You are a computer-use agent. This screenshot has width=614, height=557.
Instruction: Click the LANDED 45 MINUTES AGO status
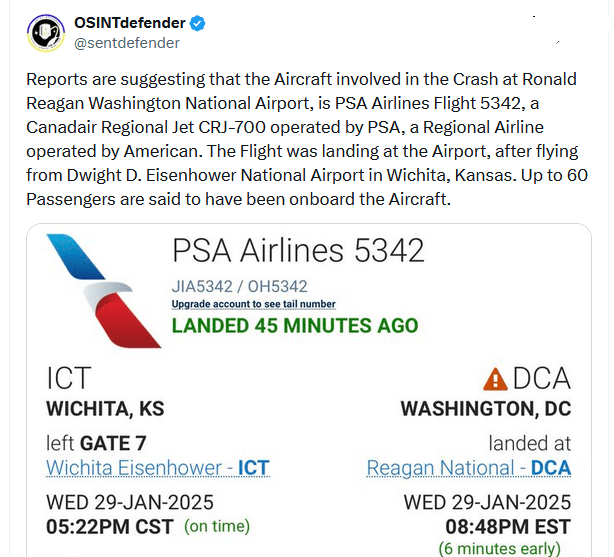295,326
